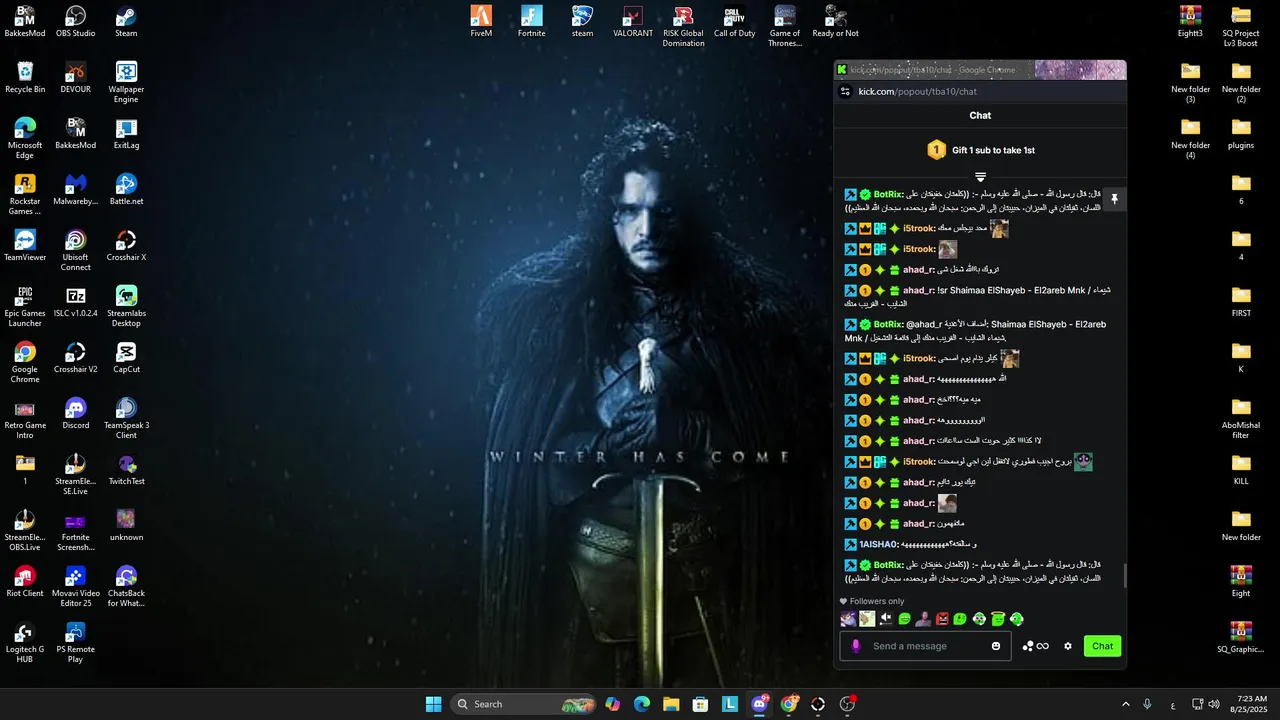Open ExitLag desktop icon
1280x720 pixels.
126,134
